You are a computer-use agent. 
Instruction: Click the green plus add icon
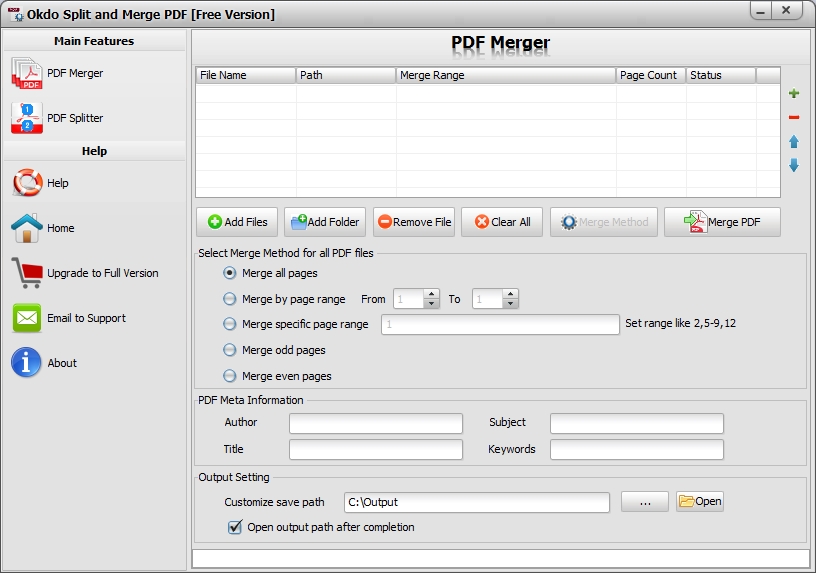794,93
